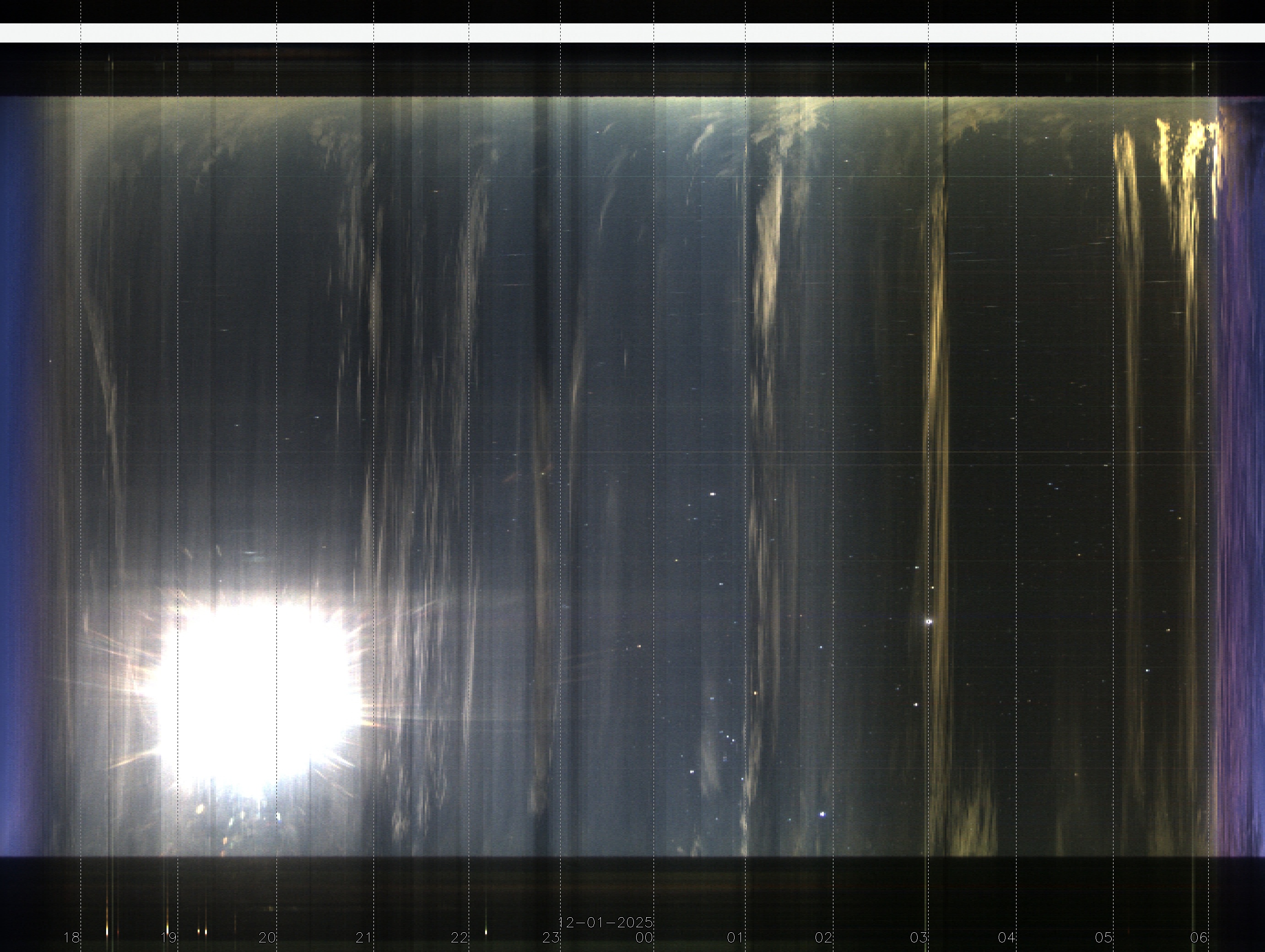Click the 12-01-2025 date label
The width and height of the screenshot is (1265, 952).
(x=605, y=922)
